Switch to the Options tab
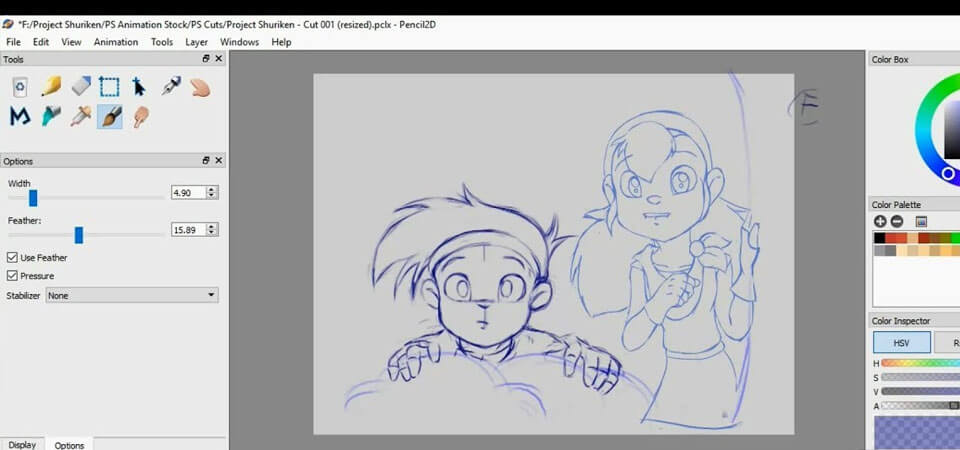 tap(69, 444)
